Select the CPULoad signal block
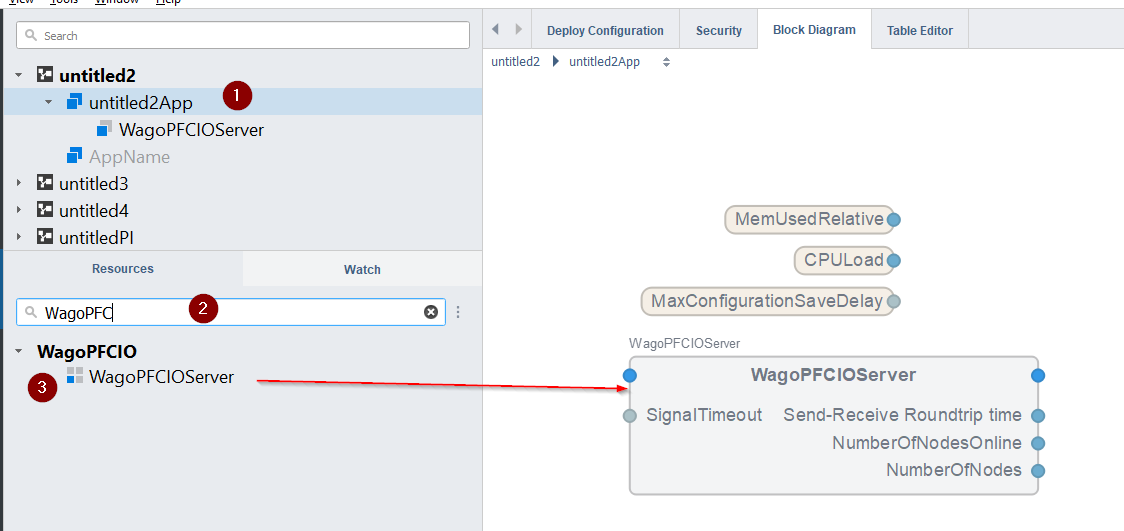The image size is (1124, 531). click(844, 261)
